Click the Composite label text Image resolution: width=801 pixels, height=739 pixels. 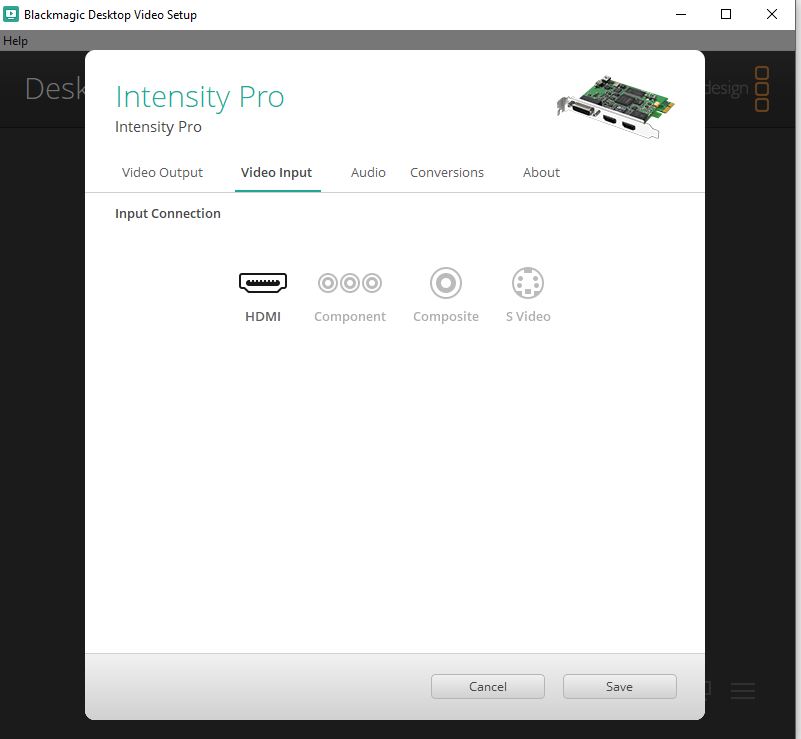point(446,317)
